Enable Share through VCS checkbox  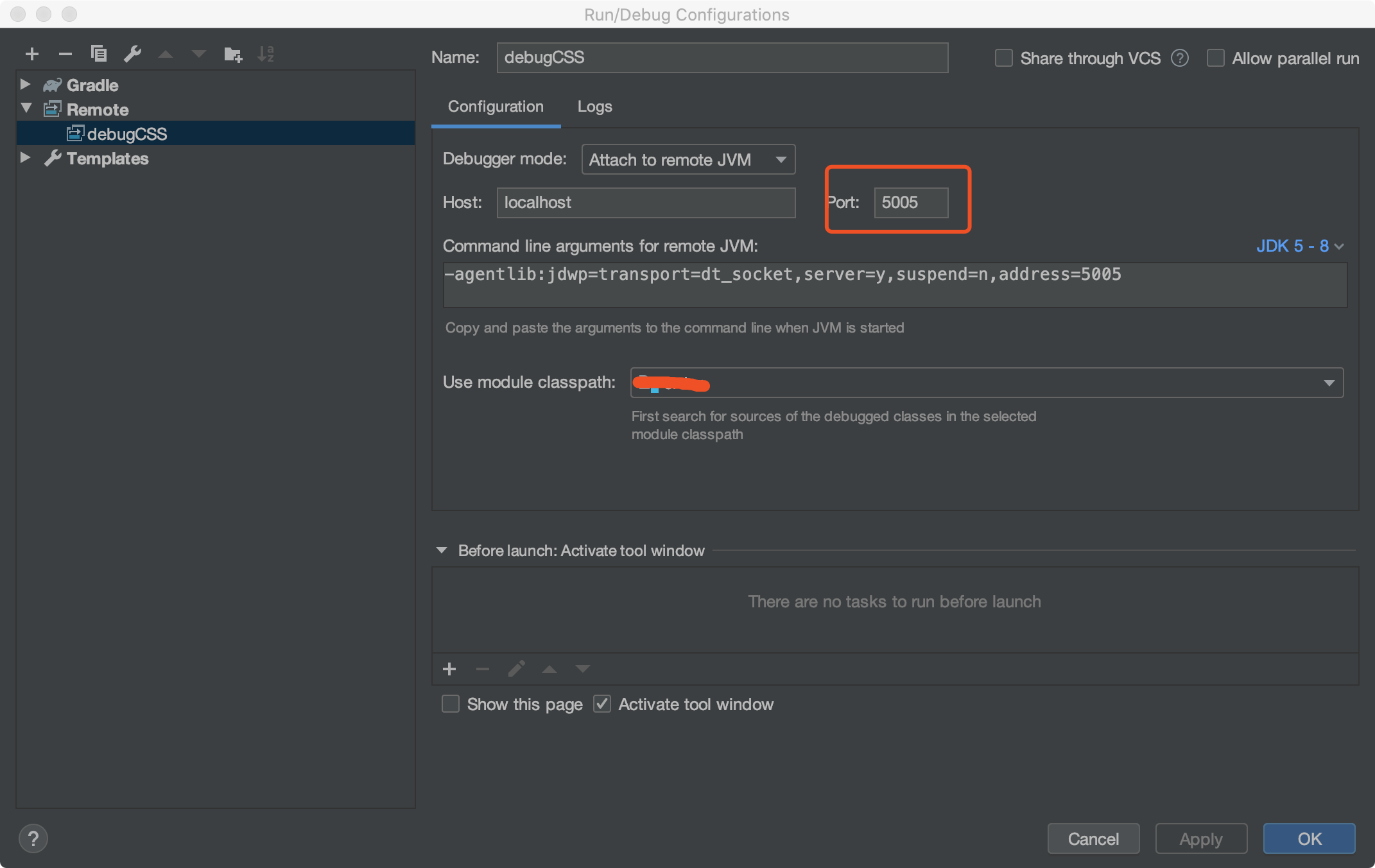(1003, 58)
